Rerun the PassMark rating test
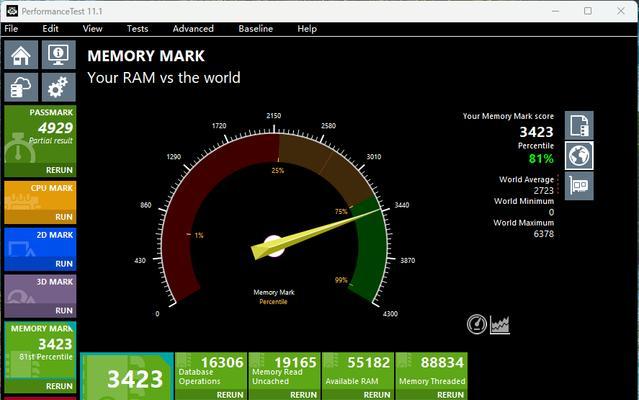This screenshot has height=400, width=639. pyautogui.click(x=59, y=170)
